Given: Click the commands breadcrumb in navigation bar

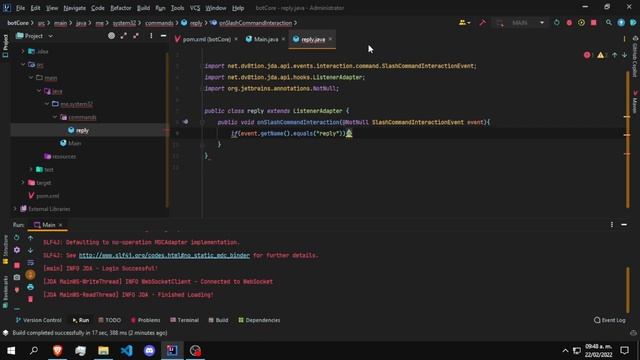Looking at the screenshot, I should pyautogui.click(x=159, y=23).
